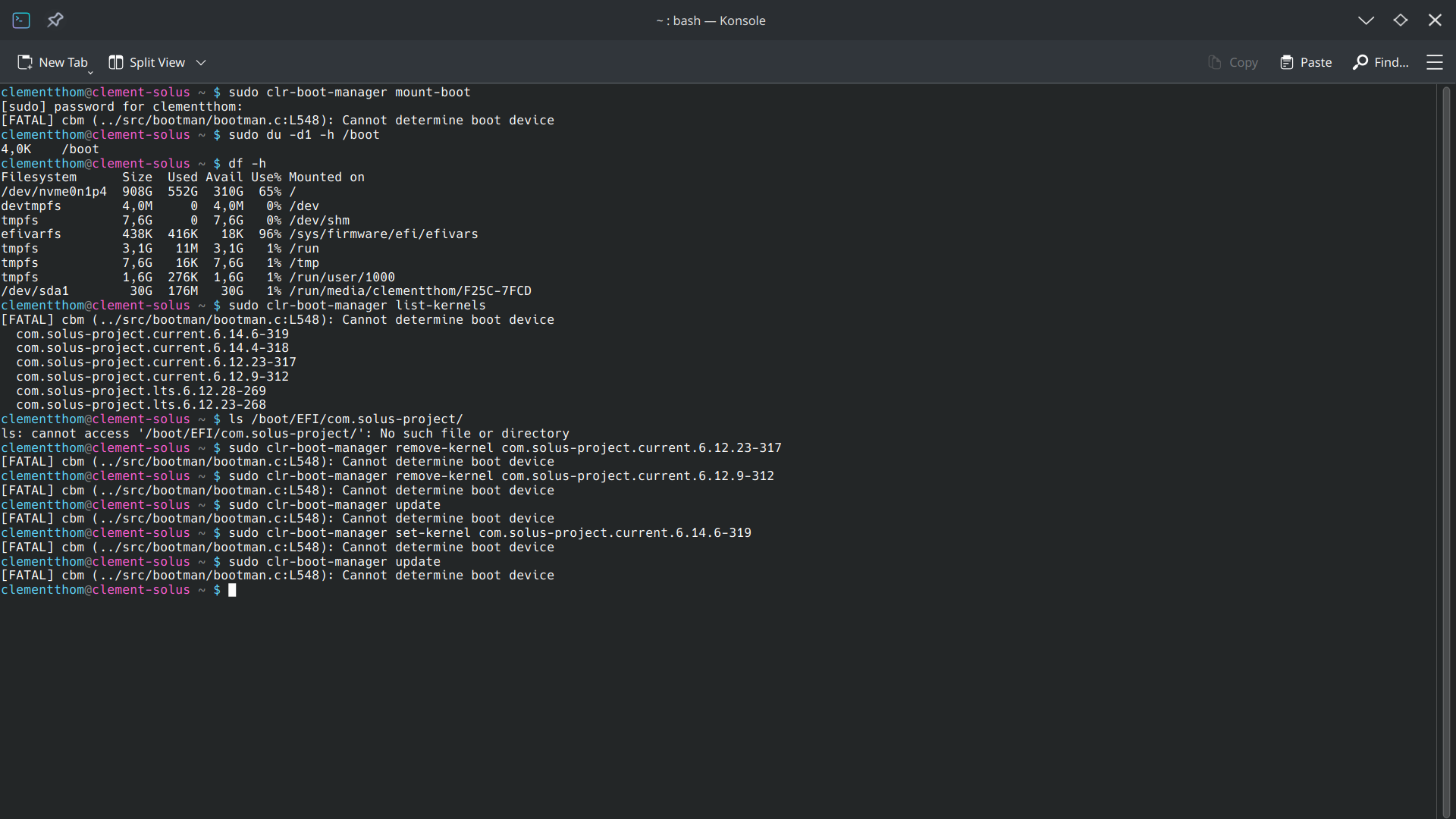Click the cursor at the last prompt
Viewport: 1456px width, 819px height.
[x=232, y=590]
